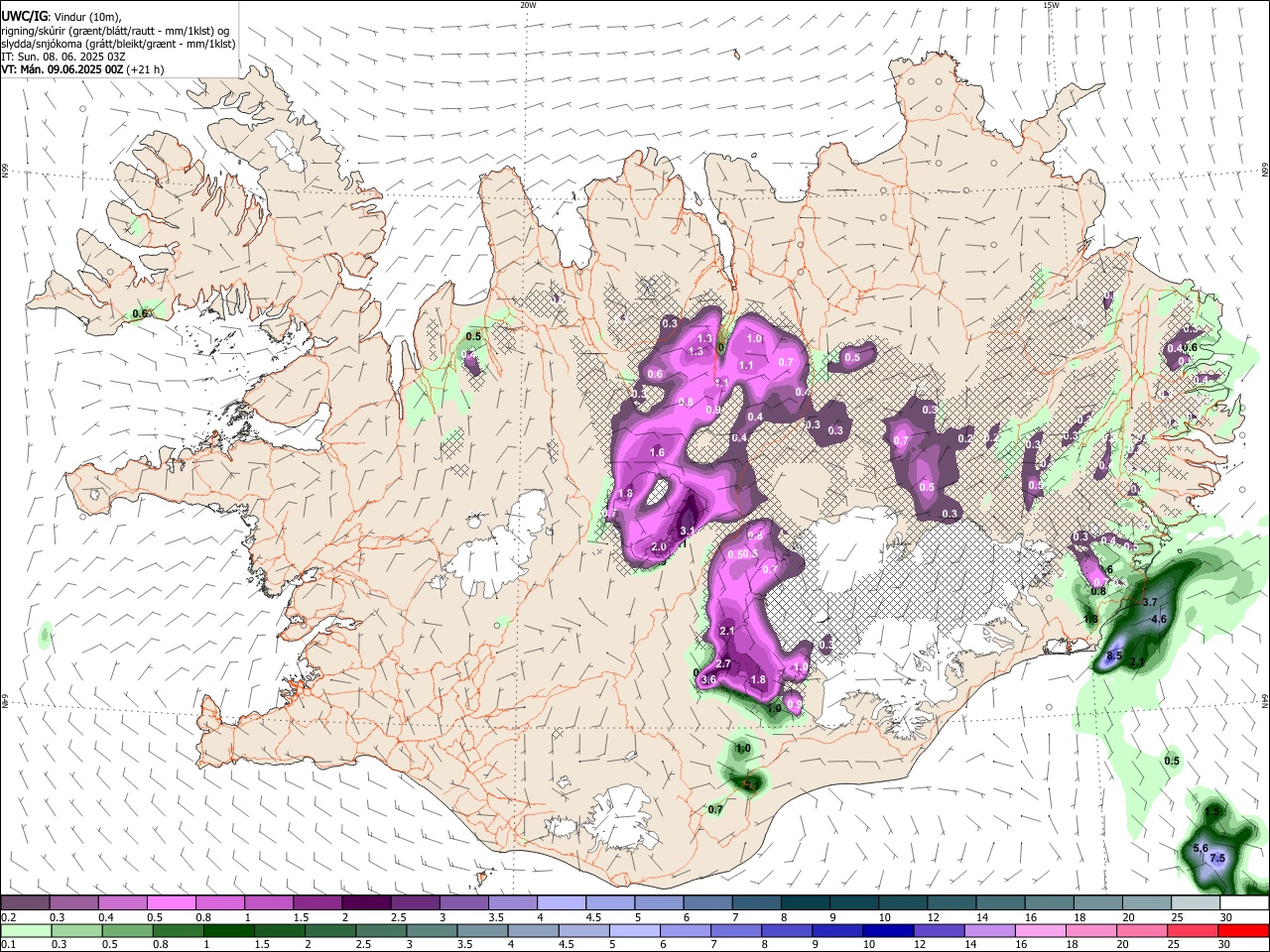1270x952 pixels.
Task: Click the '1.5' value above the bottom-right rain cell
Action: coord(1211,811)
